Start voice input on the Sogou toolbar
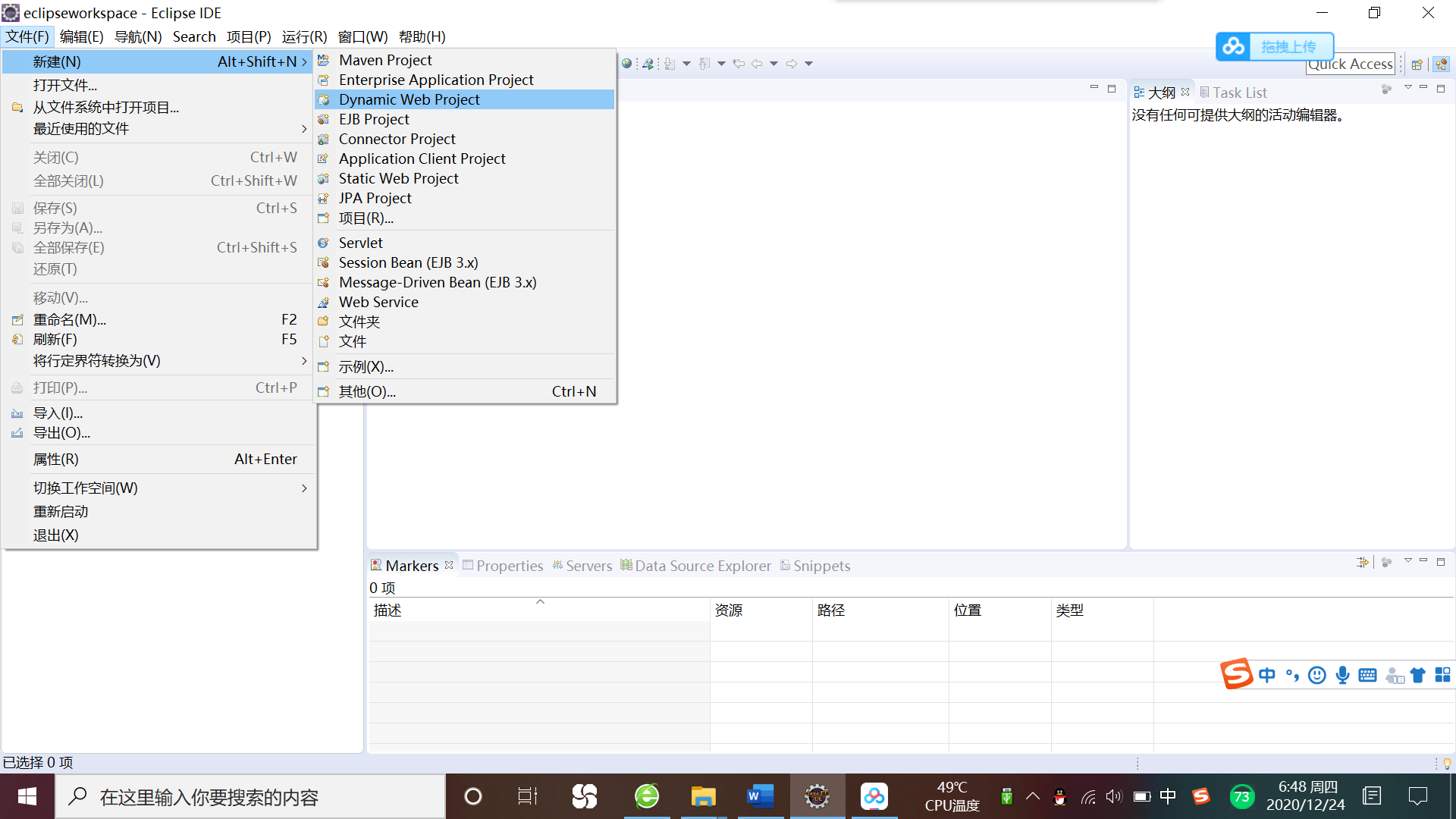1456x819 pixels. (x=1342, y=675)
